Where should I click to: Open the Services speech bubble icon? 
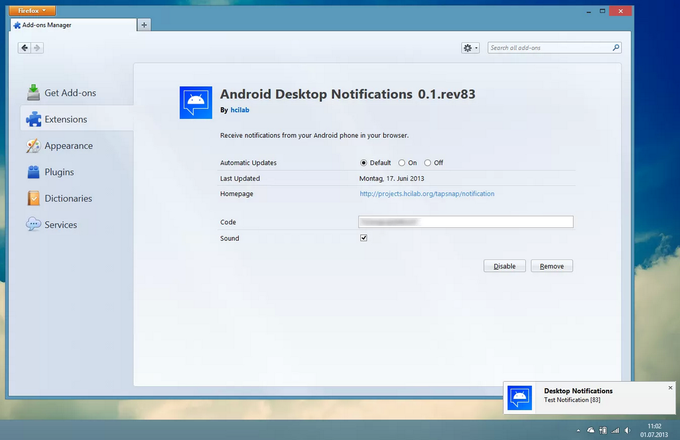point(33,225)
